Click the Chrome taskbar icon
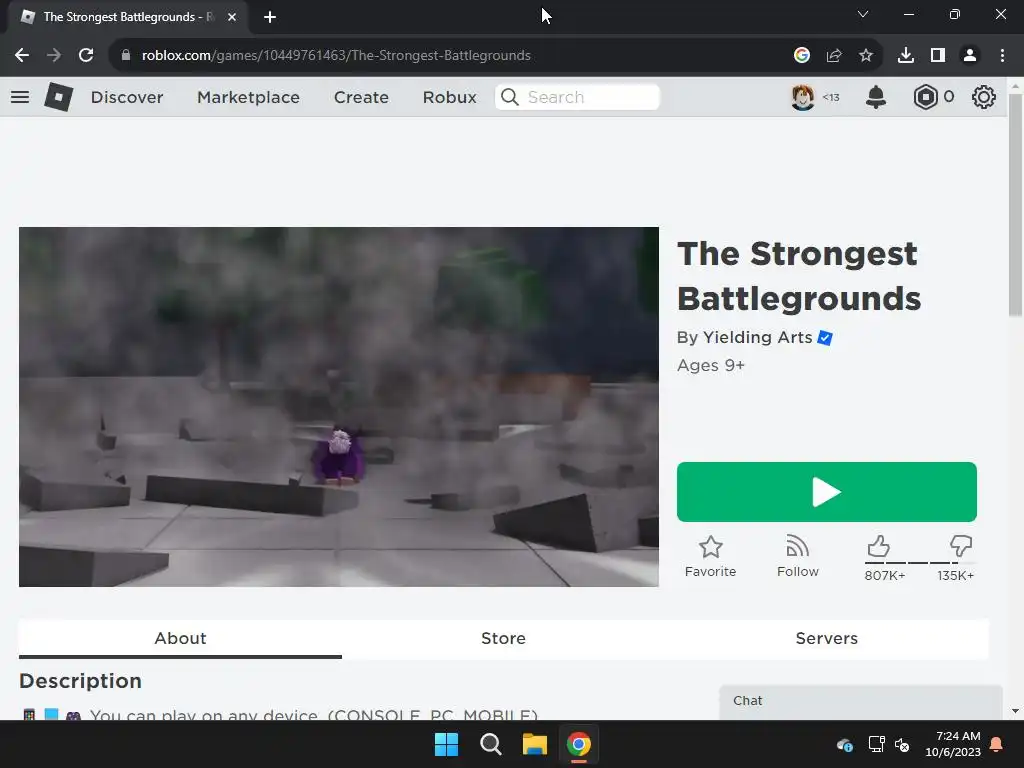Image resolution: width=1024 pixels, height=768 pixels. pyautogui.click(x=579, y=744)
